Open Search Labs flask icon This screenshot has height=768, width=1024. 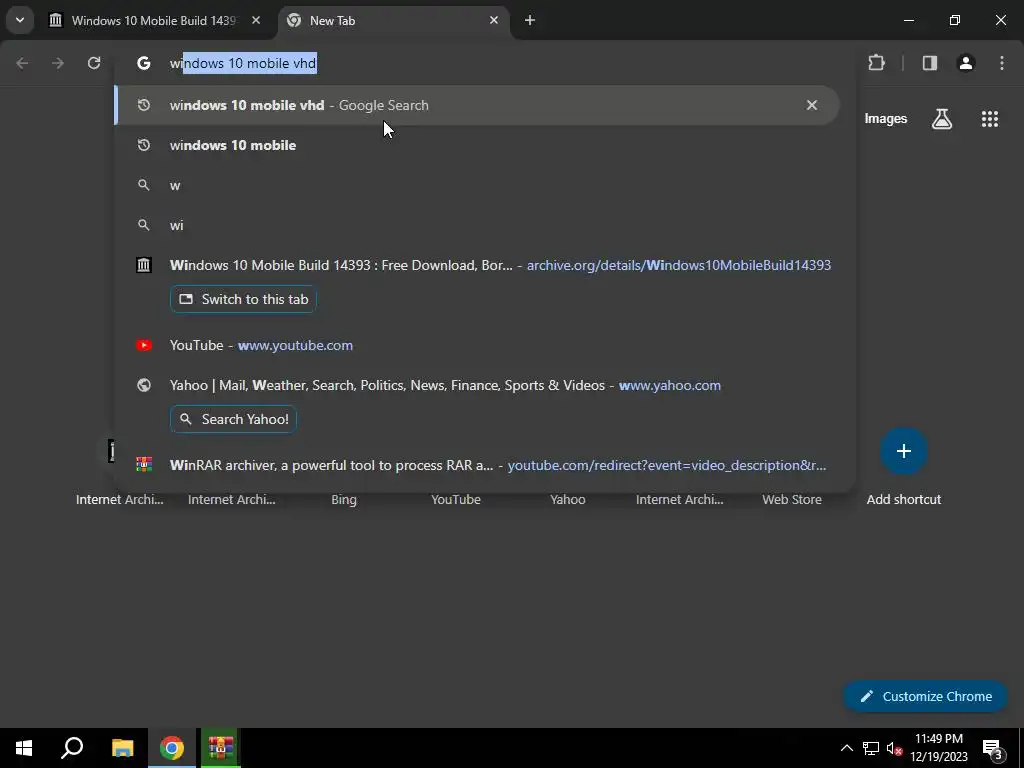[x=942, y=119]
